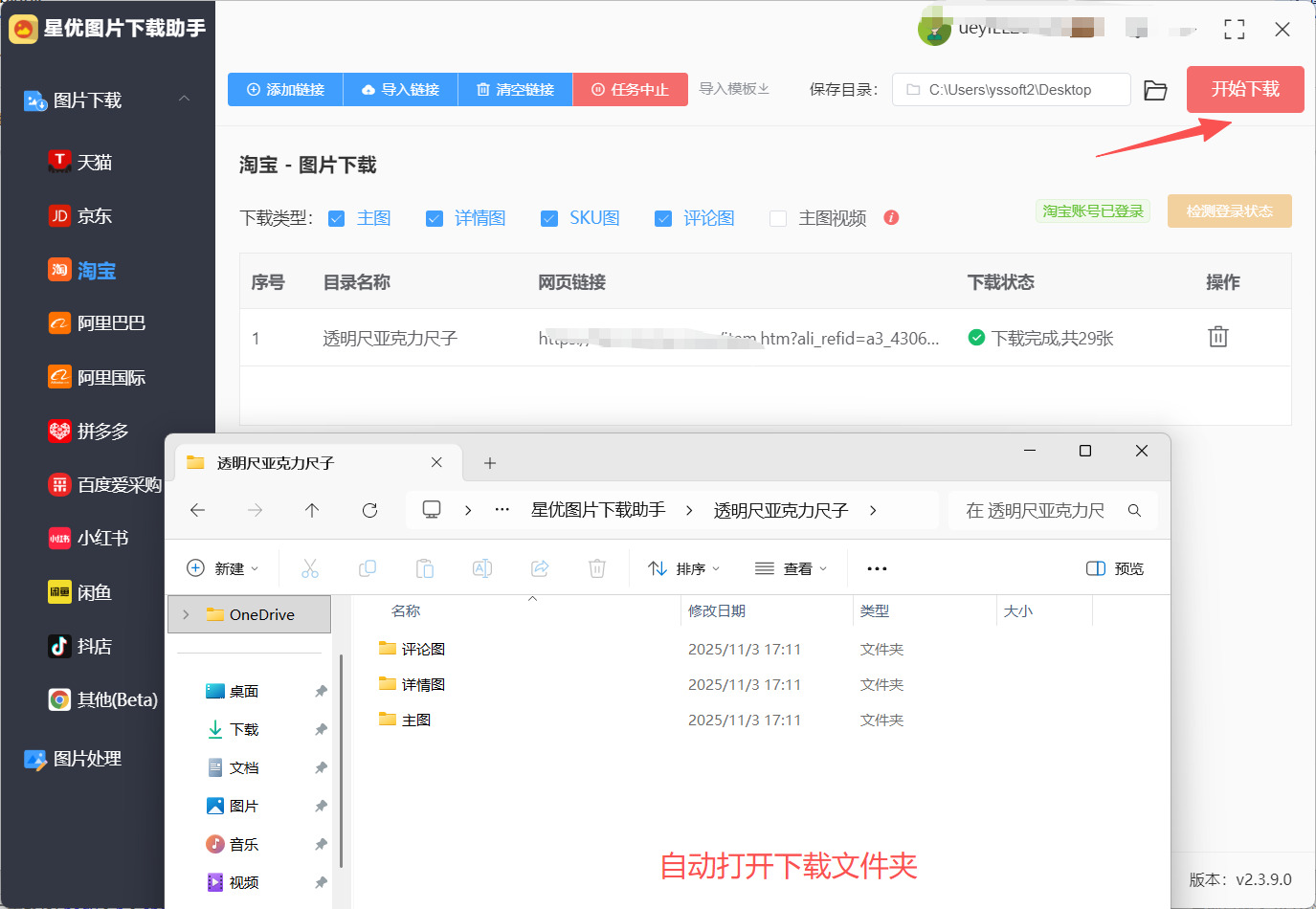Start downloading with 开始下载
Image resolution: width=1316 pixels, height=909 pixels.
point(1245,89)
